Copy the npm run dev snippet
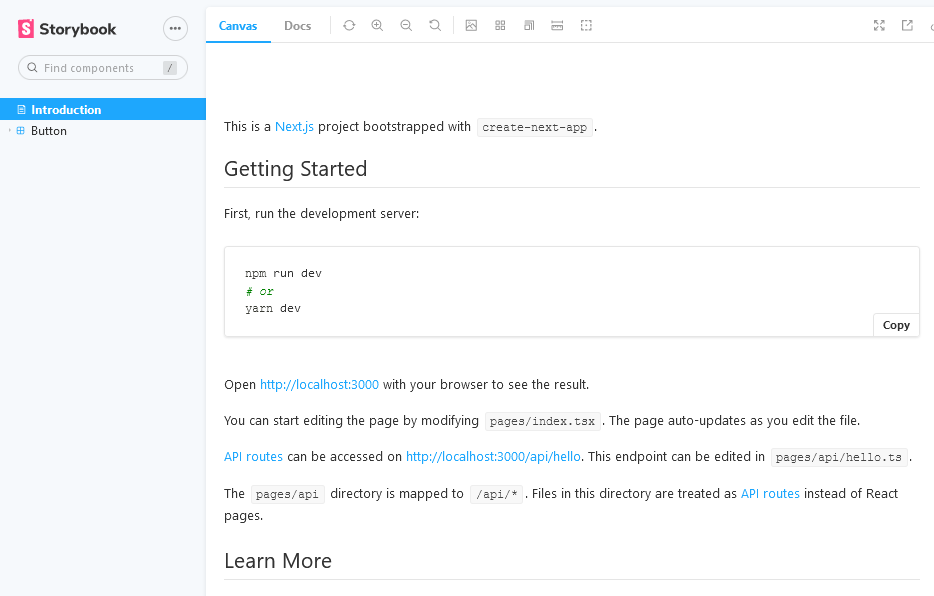Viewport: 934px width, 596px height. (x=895, y=324)
